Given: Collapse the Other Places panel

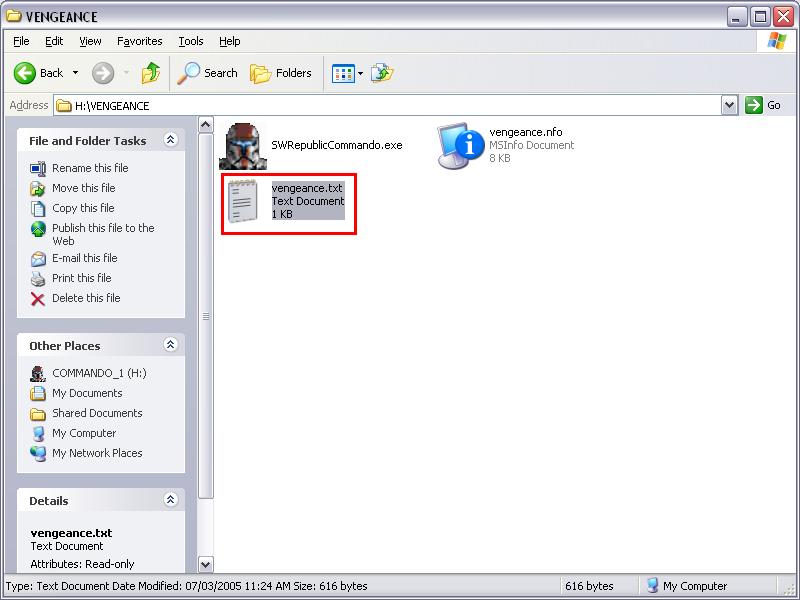Looking at the screenshot, I should coord(170,346).
